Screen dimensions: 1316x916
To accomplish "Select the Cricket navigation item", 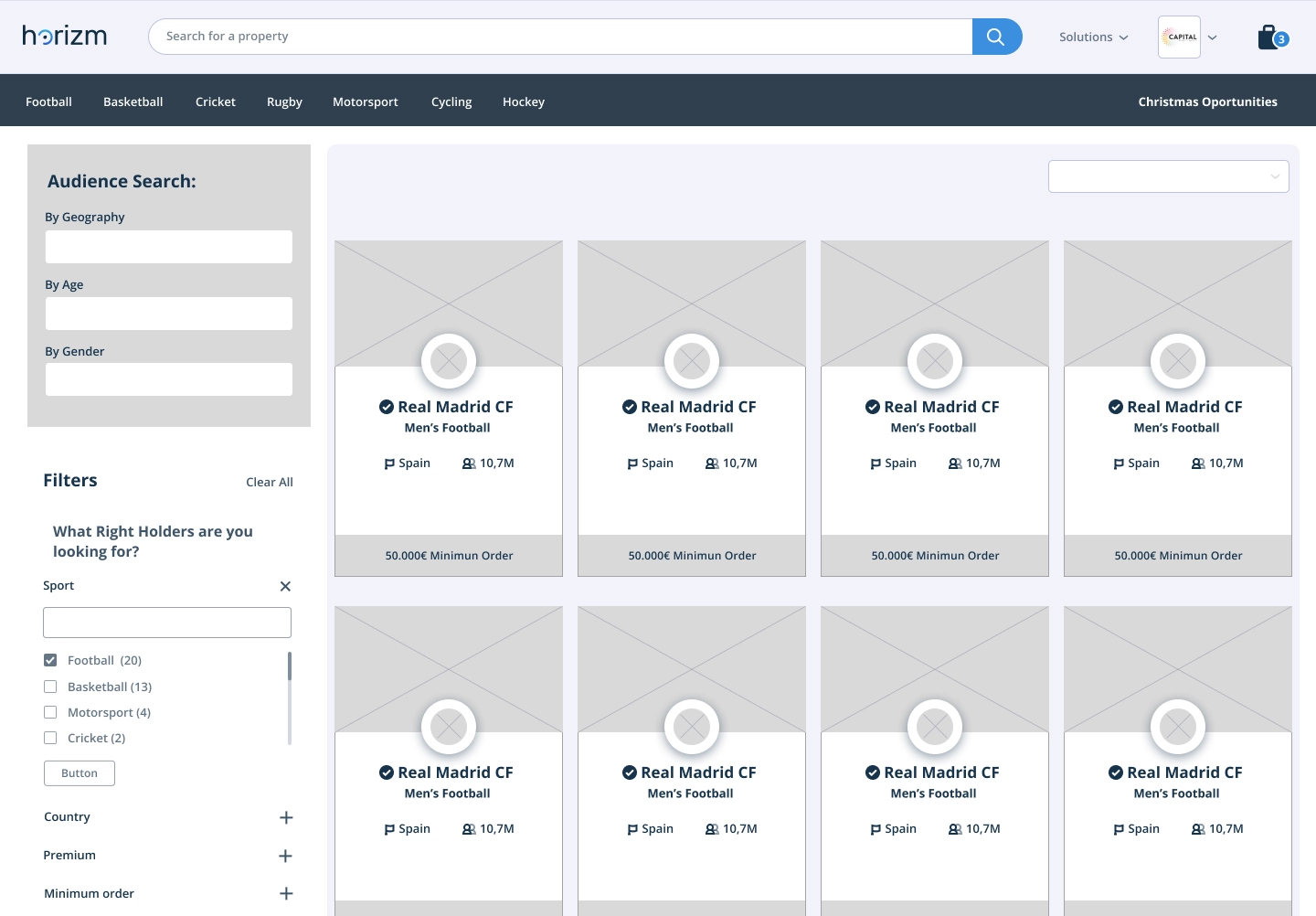I will [x=216, y=101].
